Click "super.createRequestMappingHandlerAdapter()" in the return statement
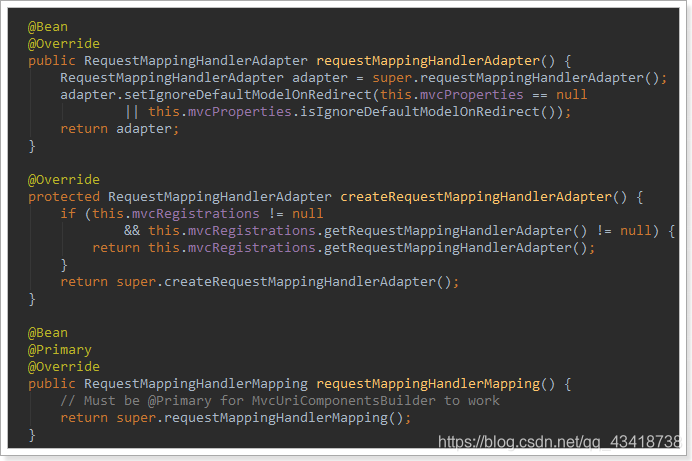 tap(284, 282)
